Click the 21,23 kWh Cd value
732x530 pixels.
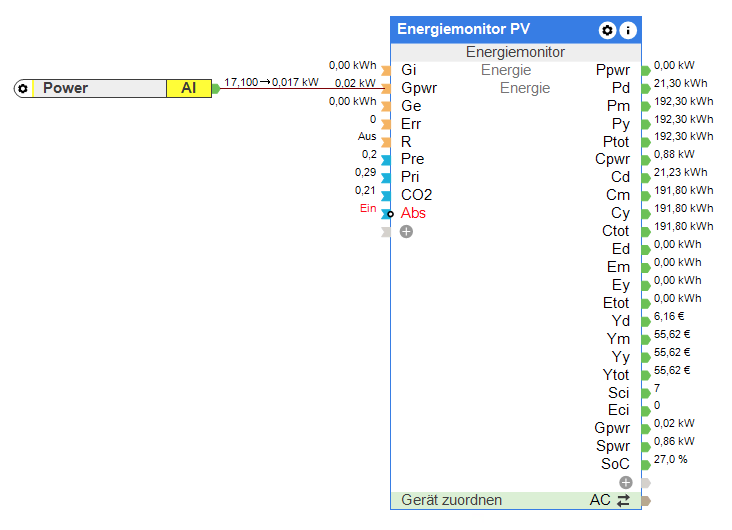click(x=680, y=173)
